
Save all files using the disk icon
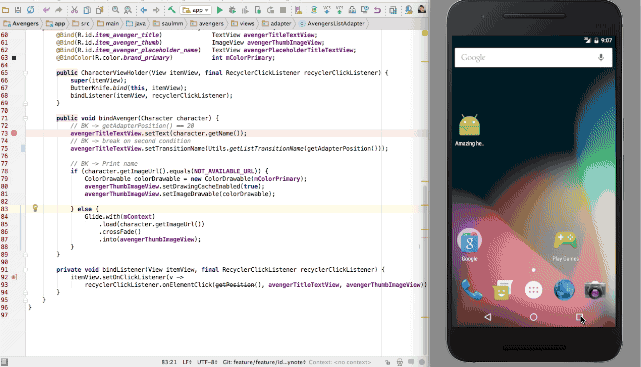18,10
